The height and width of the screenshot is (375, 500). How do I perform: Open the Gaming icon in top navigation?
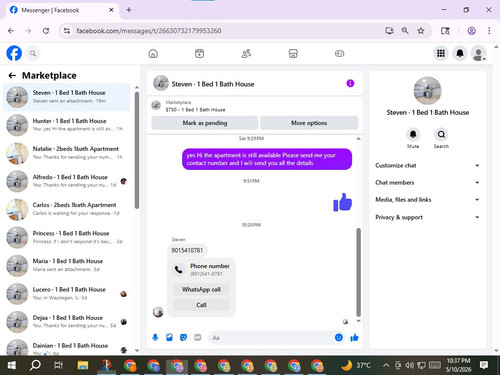pyautogui.click(x=339, y=53)
